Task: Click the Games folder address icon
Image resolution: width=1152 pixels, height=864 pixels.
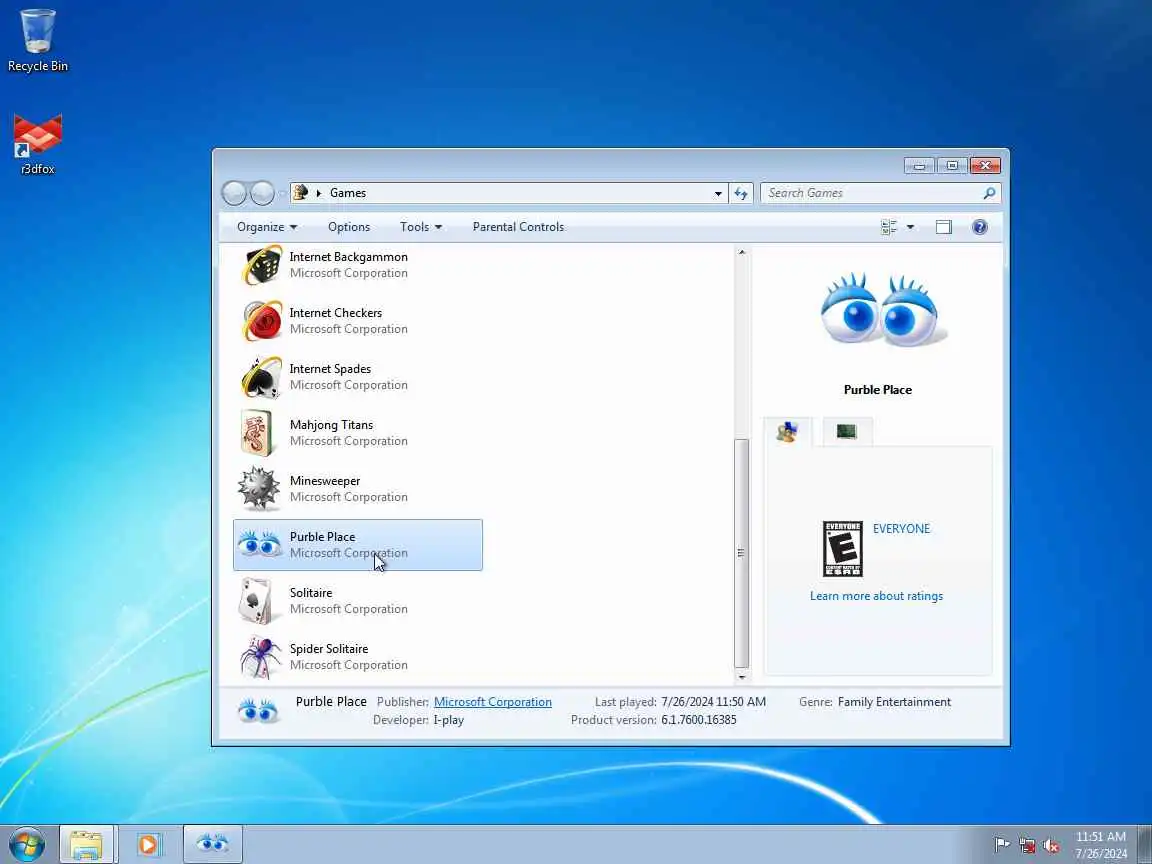Action: click(x=300, y=192)
